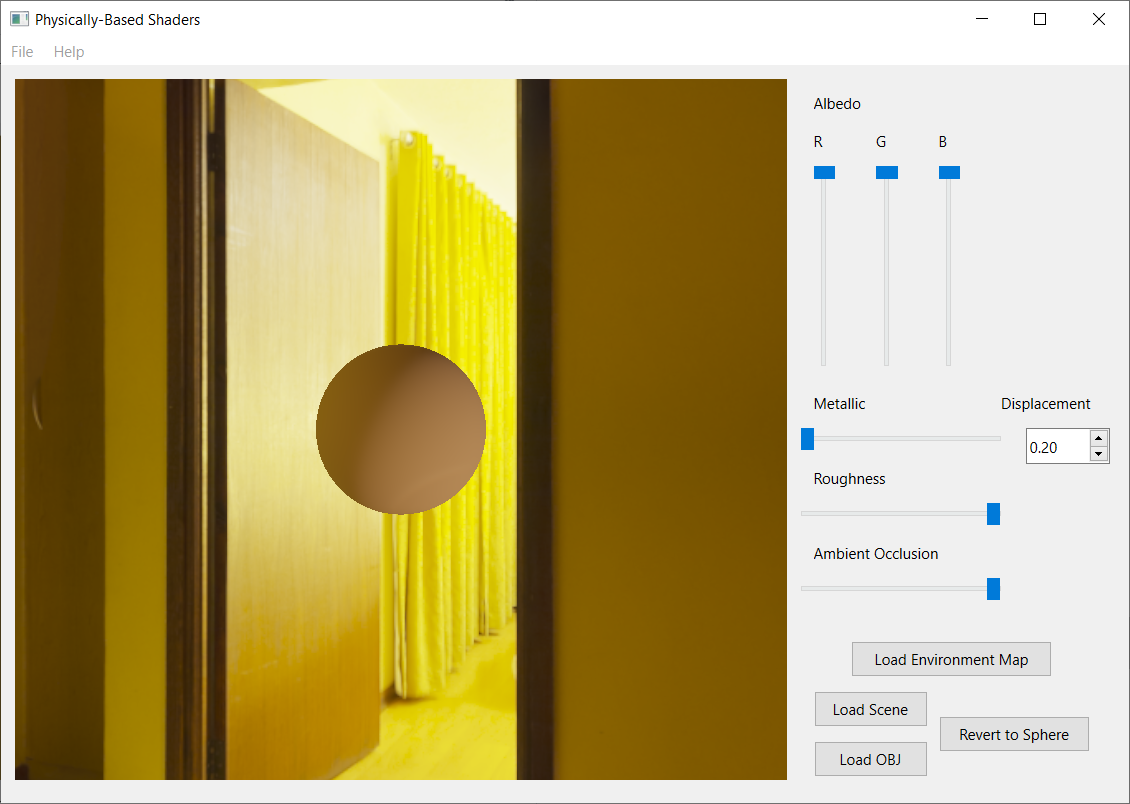Click the Load OBJ button

coord(871,759)
